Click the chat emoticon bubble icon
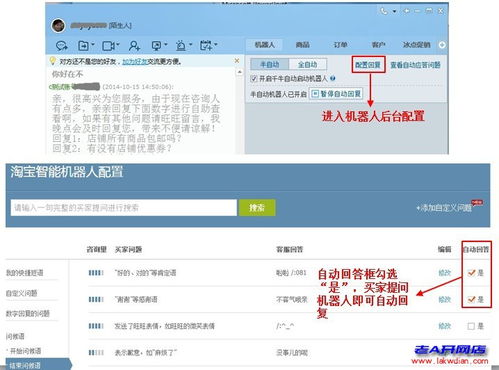Image resolution: width=499 pixels, height=370 pixels. tap(62, 45)
